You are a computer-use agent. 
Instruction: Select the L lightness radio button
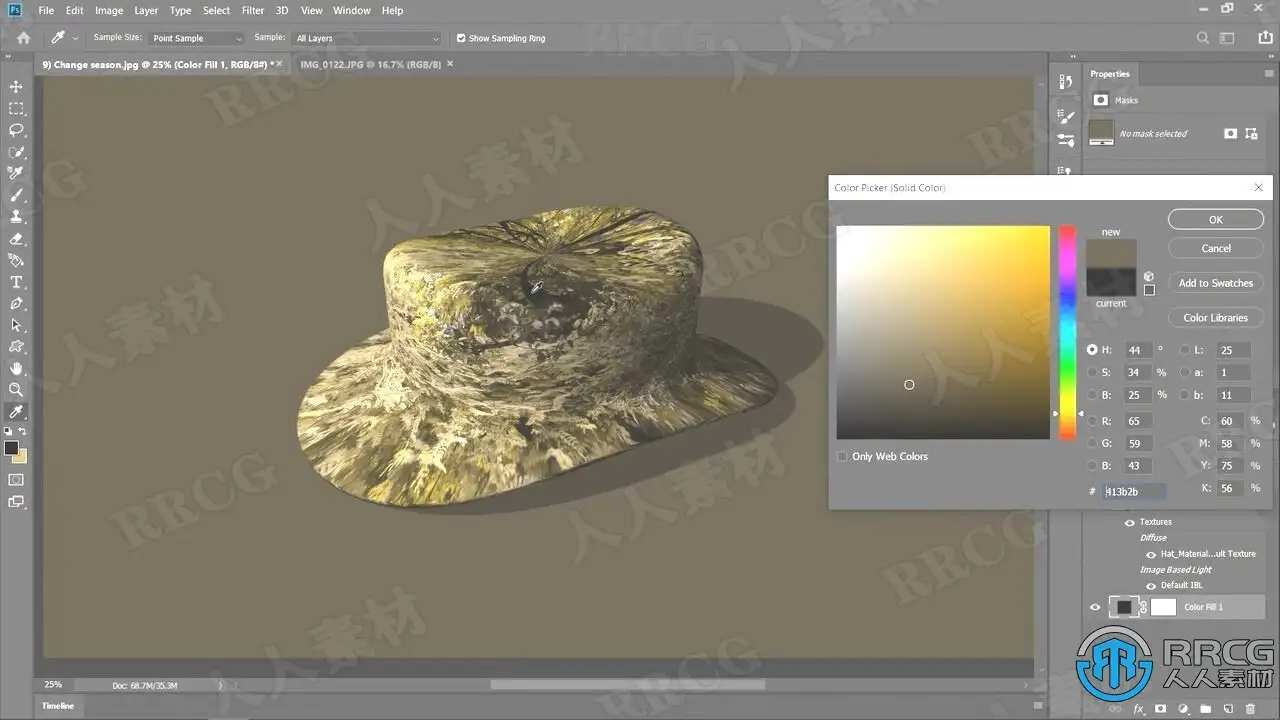pyautogui.click(x=1185, y=350)
